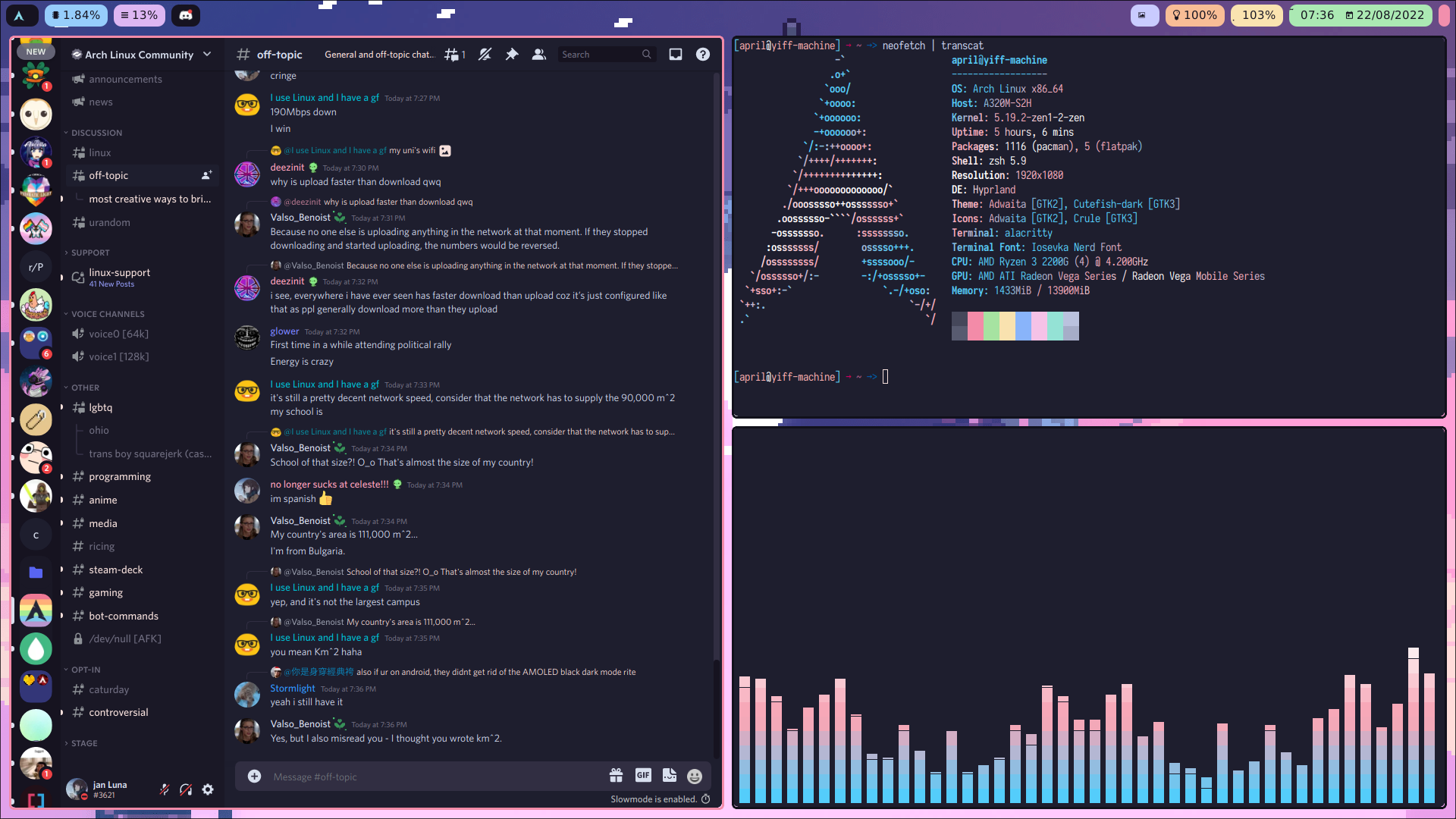Open the r/P server icon
This screenshot has width=1456, height=819.
pyautogui.click(x=36, y=267)
